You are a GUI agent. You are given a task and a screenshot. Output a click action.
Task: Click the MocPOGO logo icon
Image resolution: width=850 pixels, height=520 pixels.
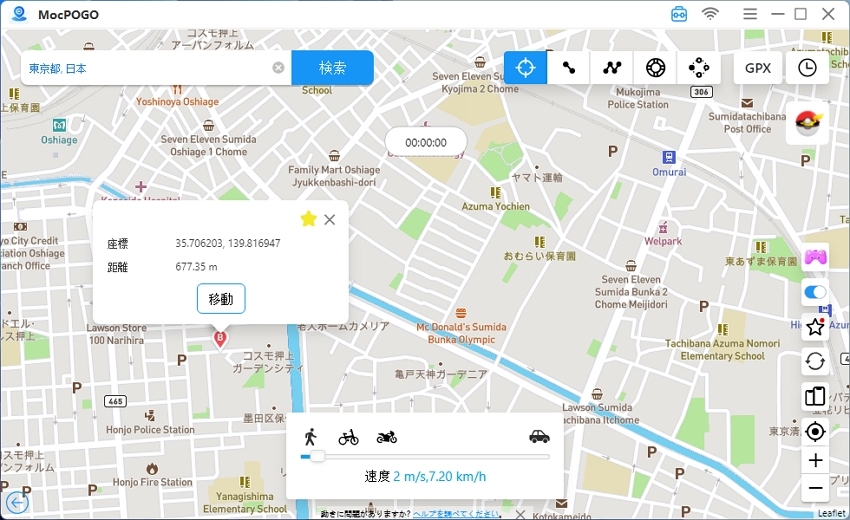(20, 14)
